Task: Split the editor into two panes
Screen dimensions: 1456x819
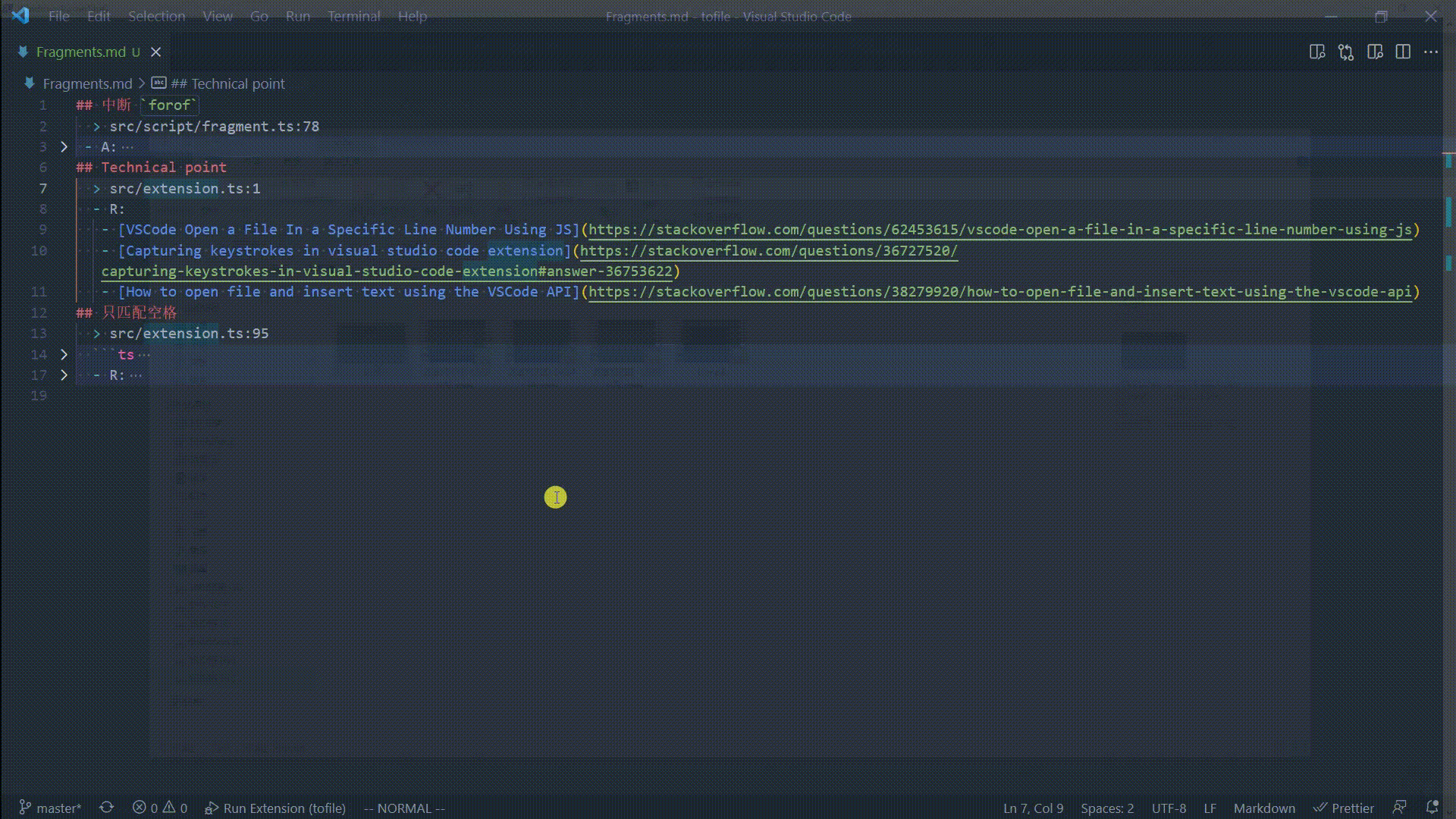Action: [x=1403, y=52]
